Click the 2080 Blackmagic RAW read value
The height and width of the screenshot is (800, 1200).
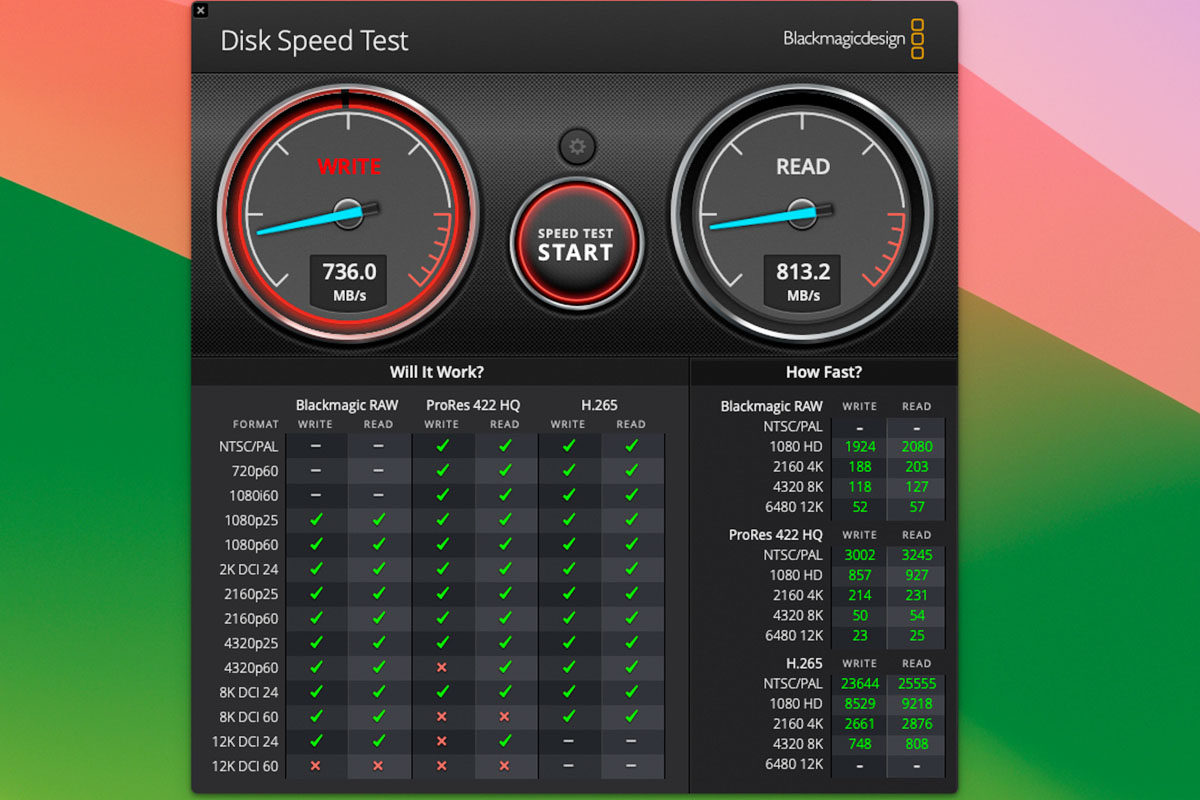(916, 447)
